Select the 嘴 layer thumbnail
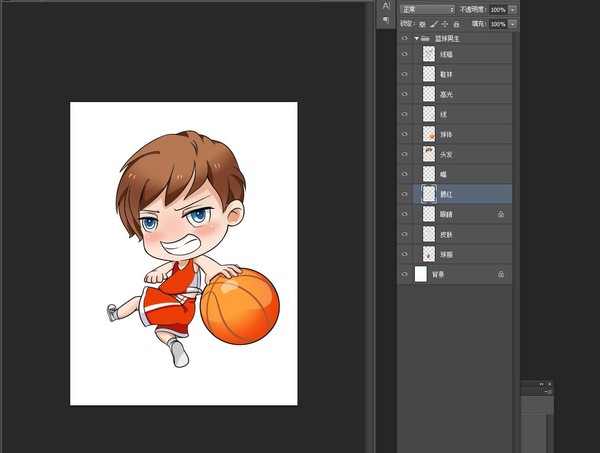 click(x=429, y=174)
